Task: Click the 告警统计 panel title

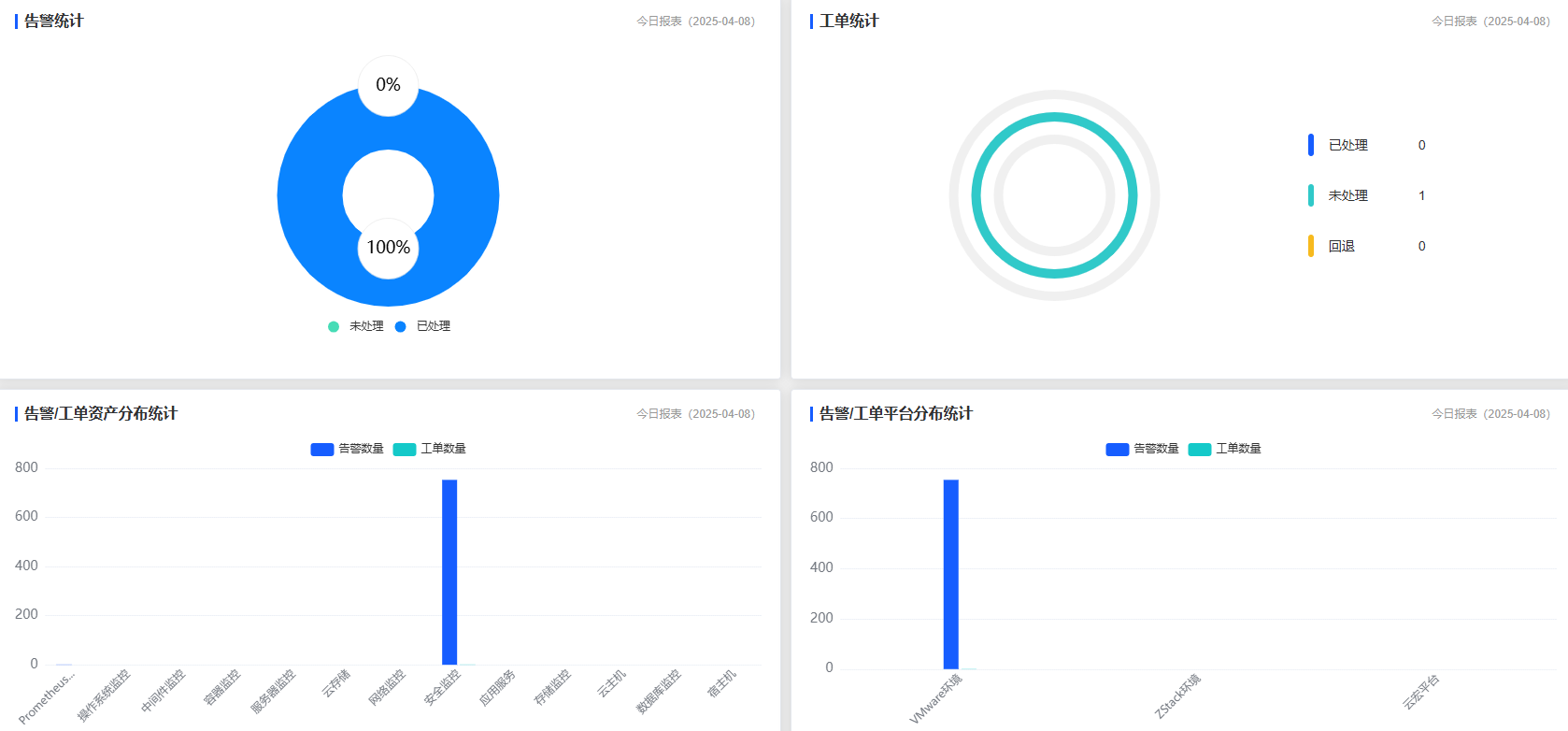Action: [x=54, y=21]
